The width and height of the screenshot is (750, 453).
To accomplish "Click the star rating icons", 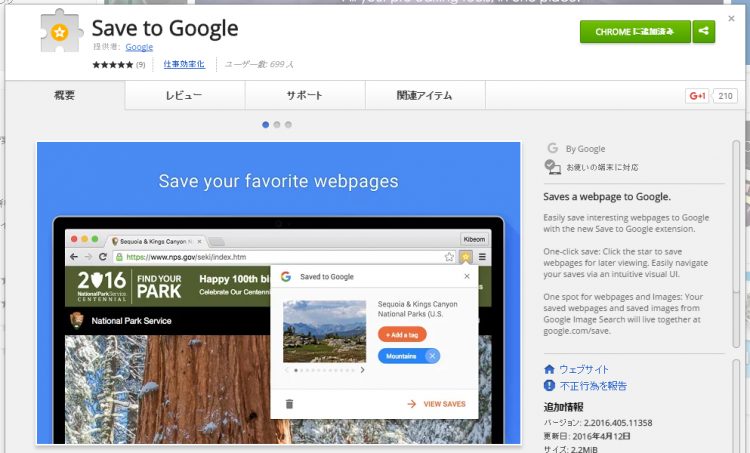I will coord(113,65).
